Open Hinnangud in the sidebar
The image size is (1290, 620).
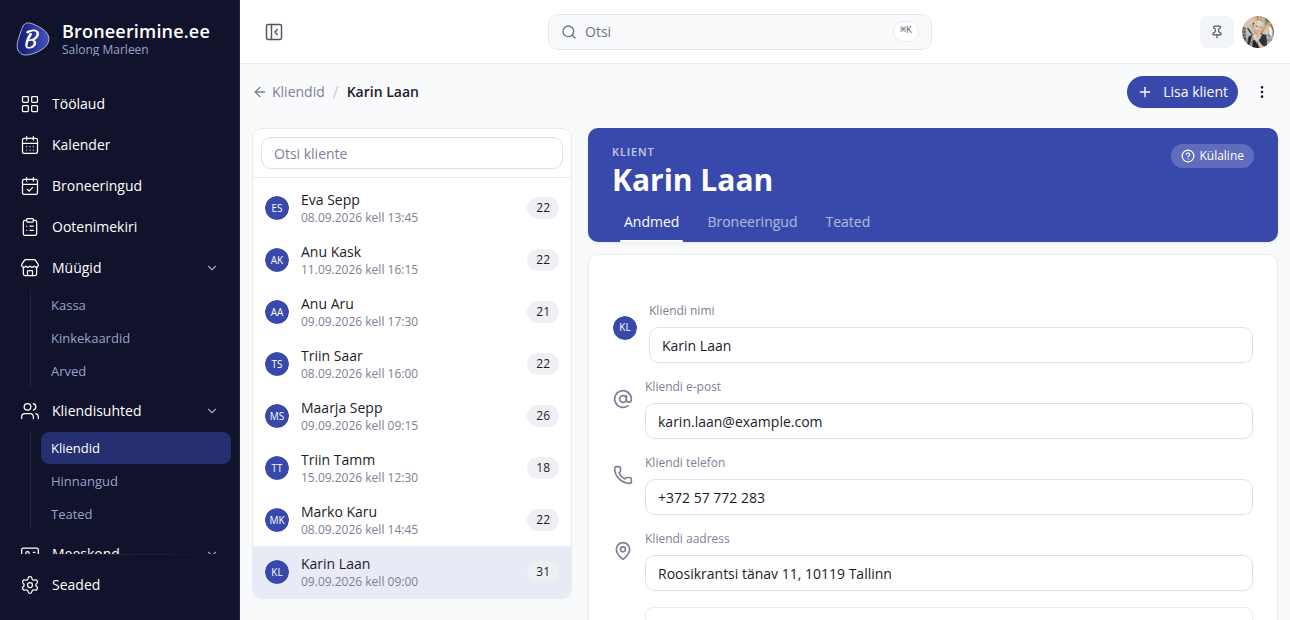[135, 482]
